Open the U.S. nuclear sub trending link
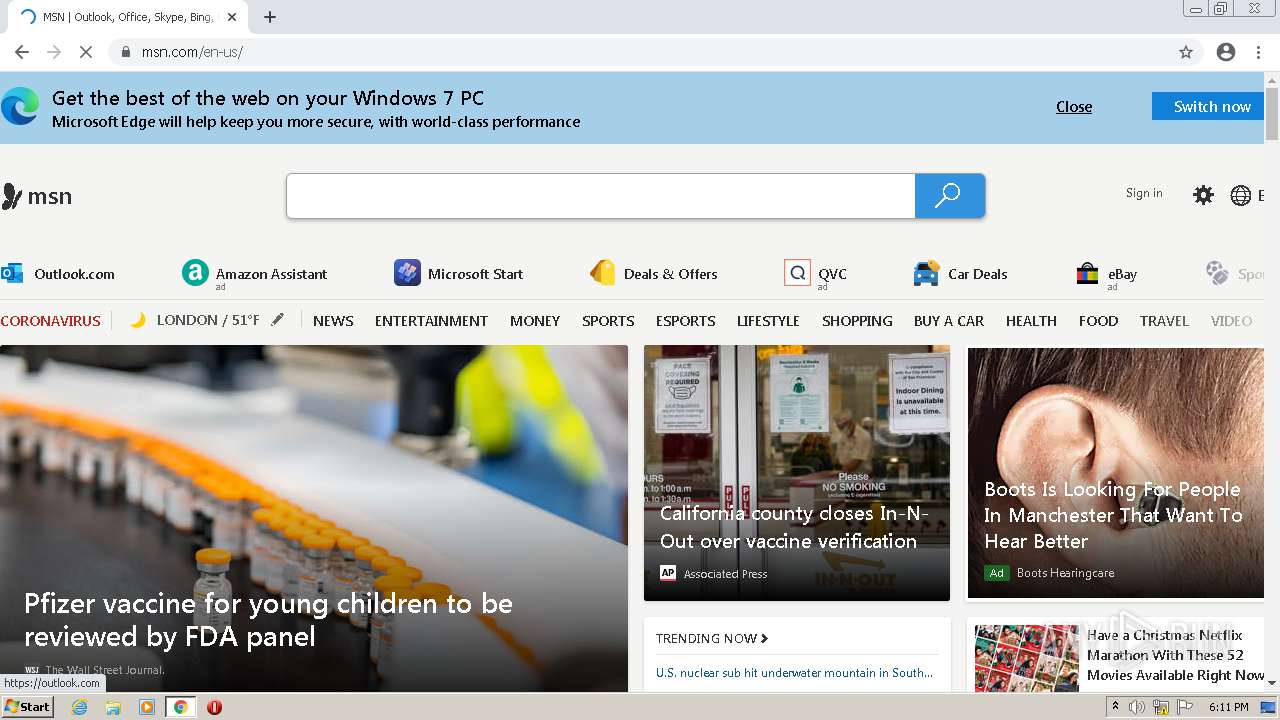 click(794, 673)
